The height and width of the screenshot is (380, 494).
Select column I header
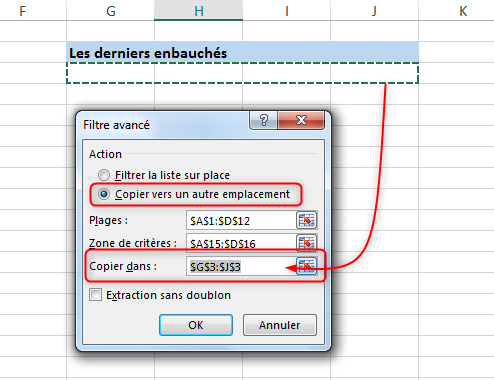[x=287, y=11]
